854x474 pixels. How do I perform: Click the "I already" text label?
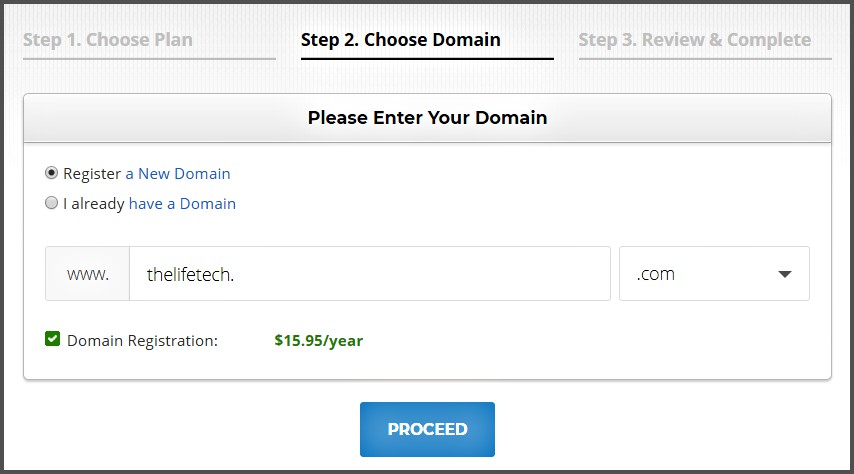pos(94,204)
